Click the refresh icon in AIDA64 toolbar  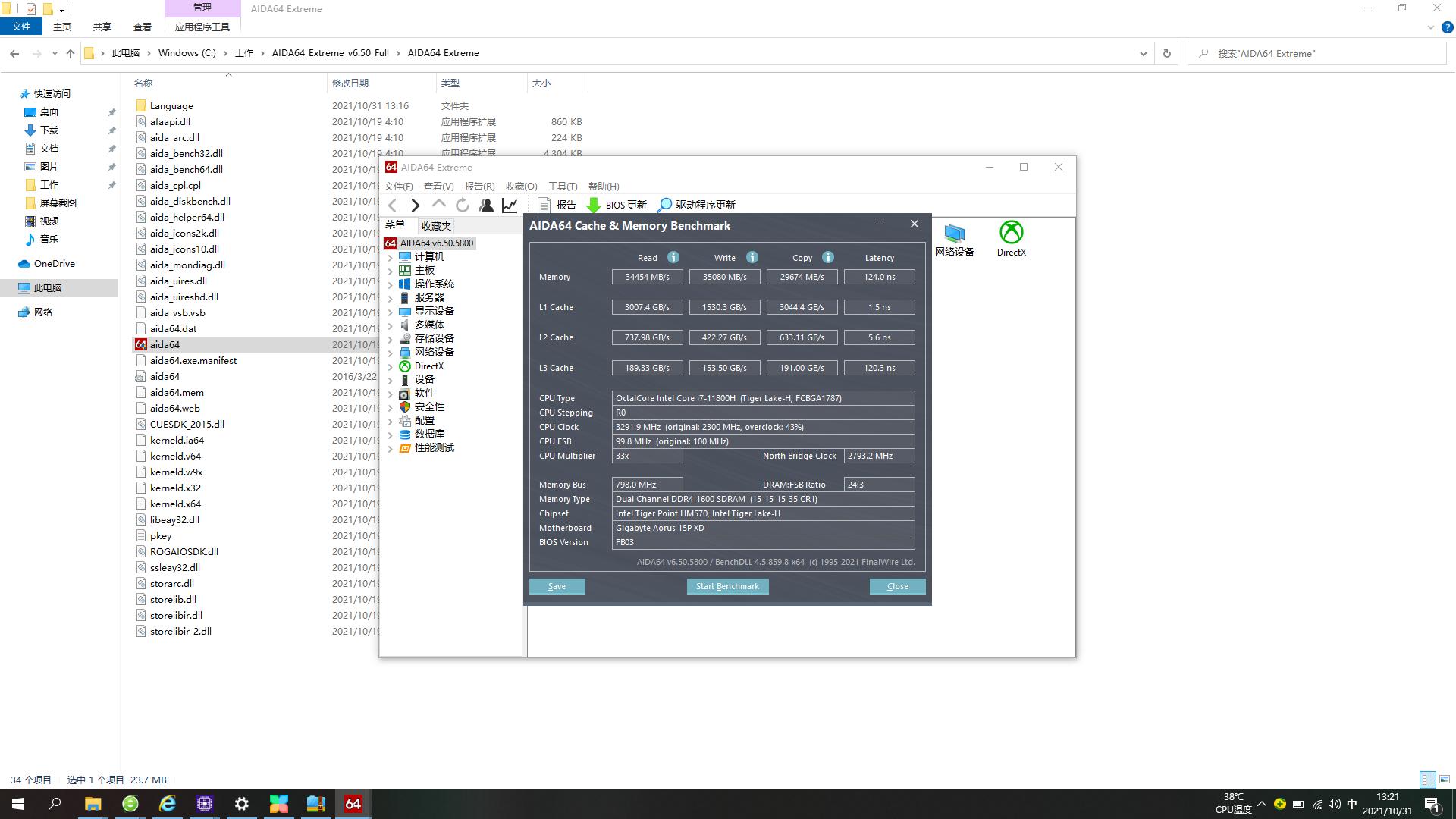point(462,205)
